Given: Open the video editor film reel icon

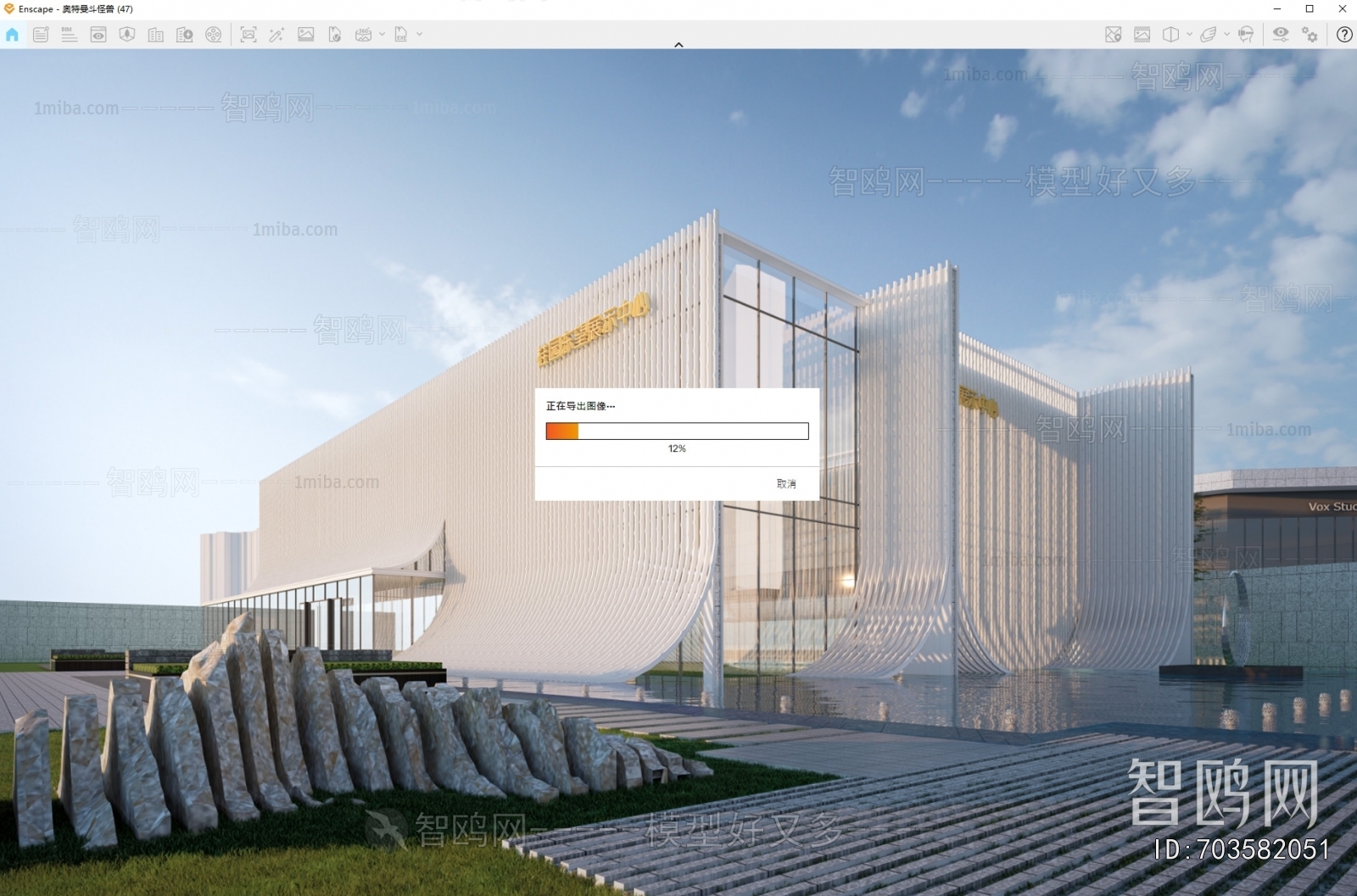Looking at the screenshot, I should pos(214,35).
